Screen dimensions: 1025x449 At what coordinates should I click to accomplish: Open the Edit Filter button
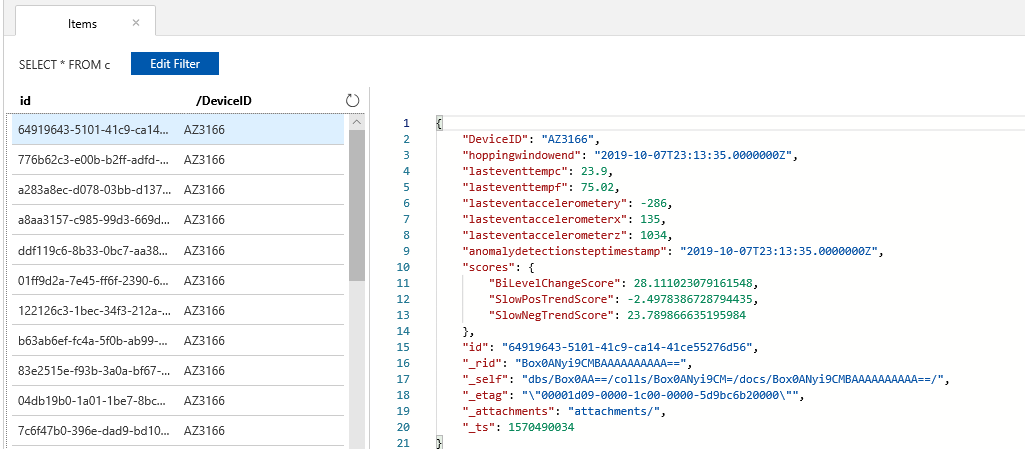coord(175,63)
